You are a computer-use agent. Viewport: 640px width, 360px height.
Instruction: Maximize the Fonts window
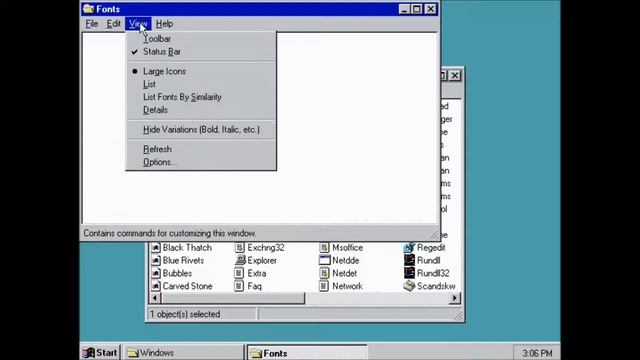[417, 9]
